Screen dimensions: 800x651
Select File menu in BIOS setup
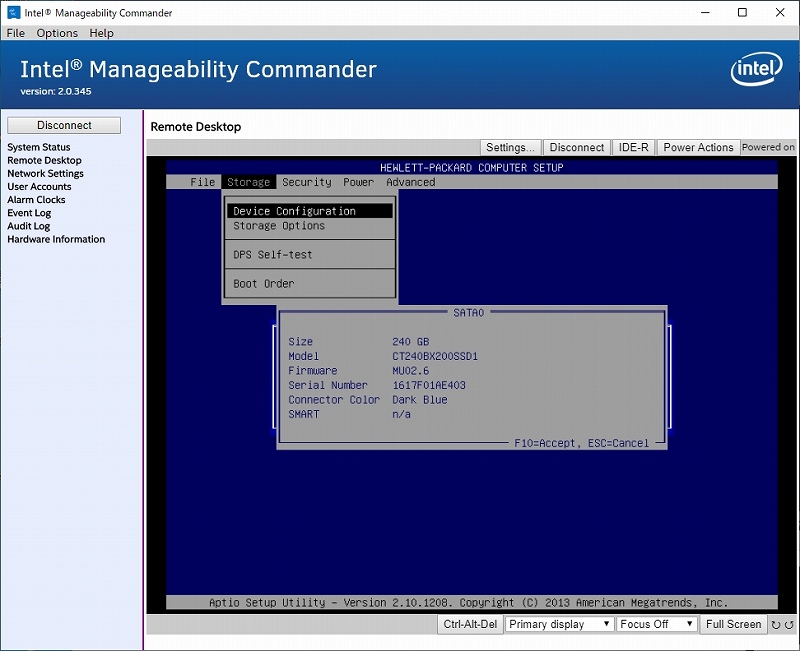click(x=203, y=182)
